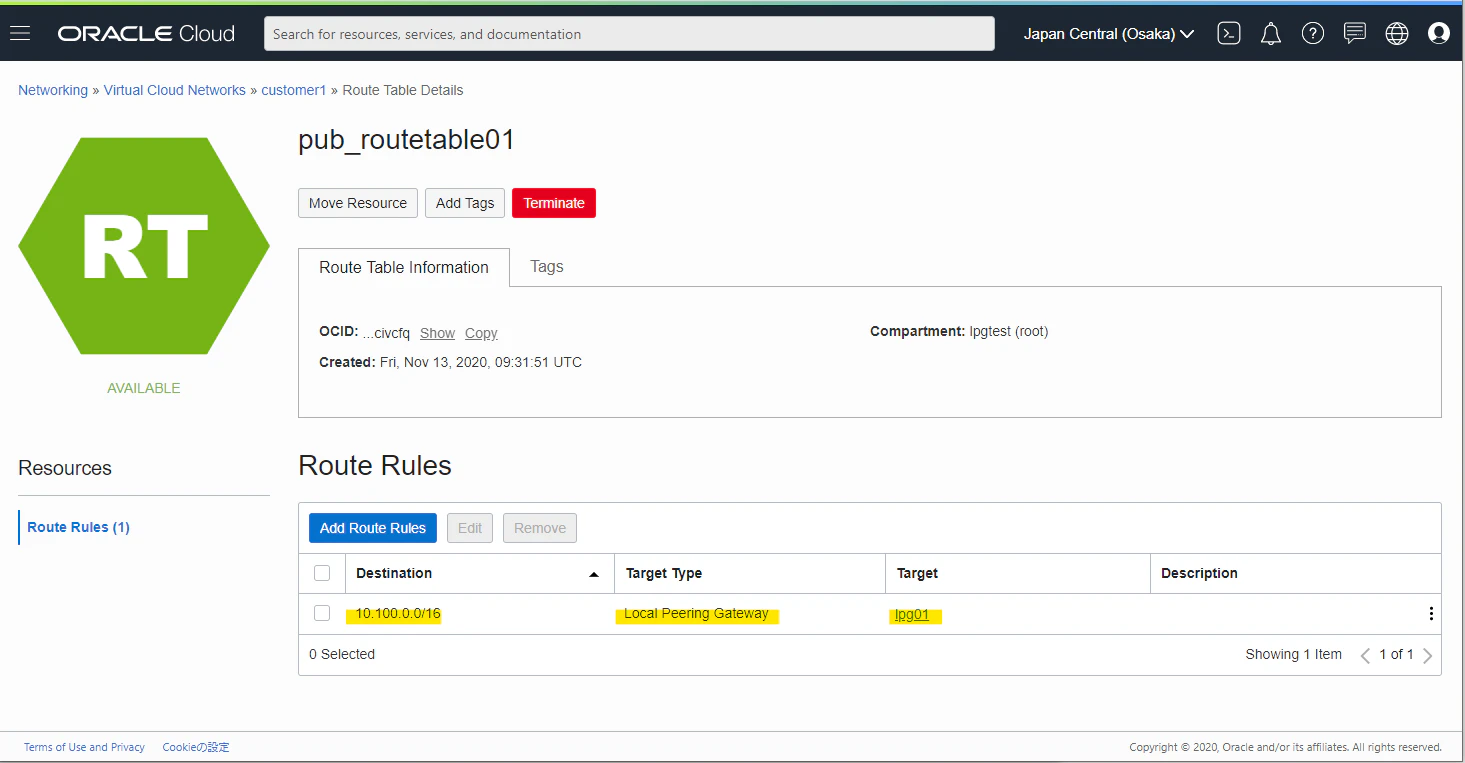Click the AVAILABLE status label
Screen dimensions: 1465x763
(144, 388)
